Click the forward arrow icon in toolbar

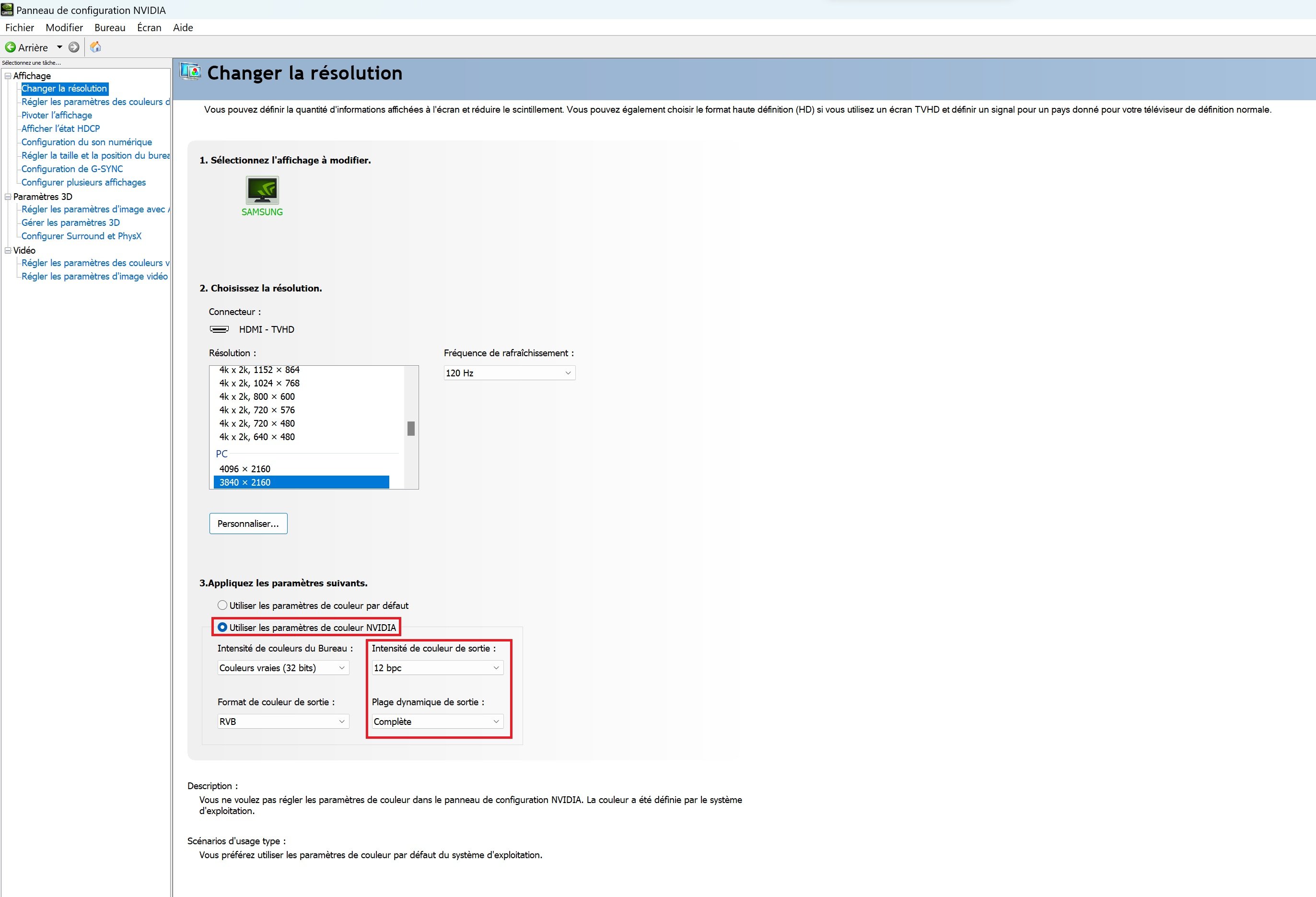pos(74,47)
